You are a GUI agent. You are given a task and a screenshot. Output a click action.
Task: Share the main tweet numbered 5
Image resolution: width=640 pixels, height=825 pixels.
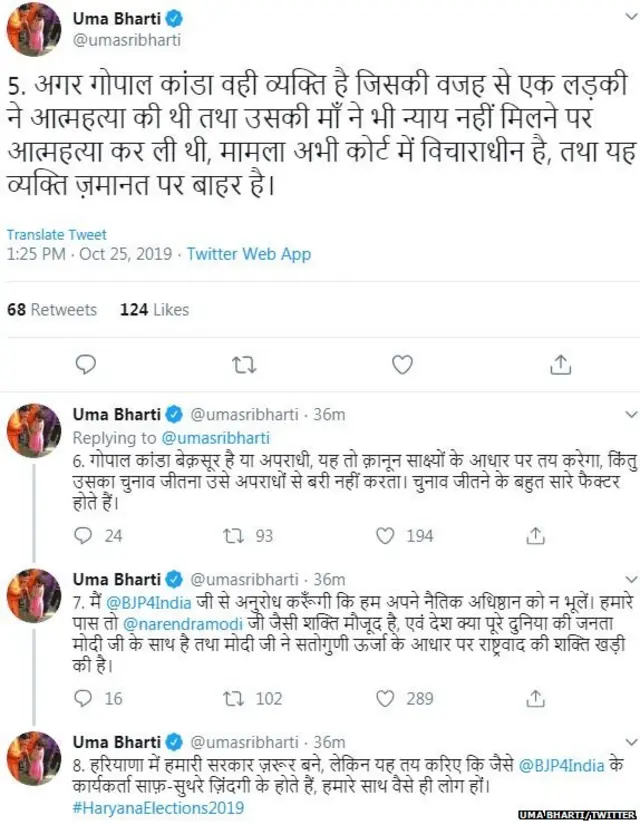(x=559, y=366)
